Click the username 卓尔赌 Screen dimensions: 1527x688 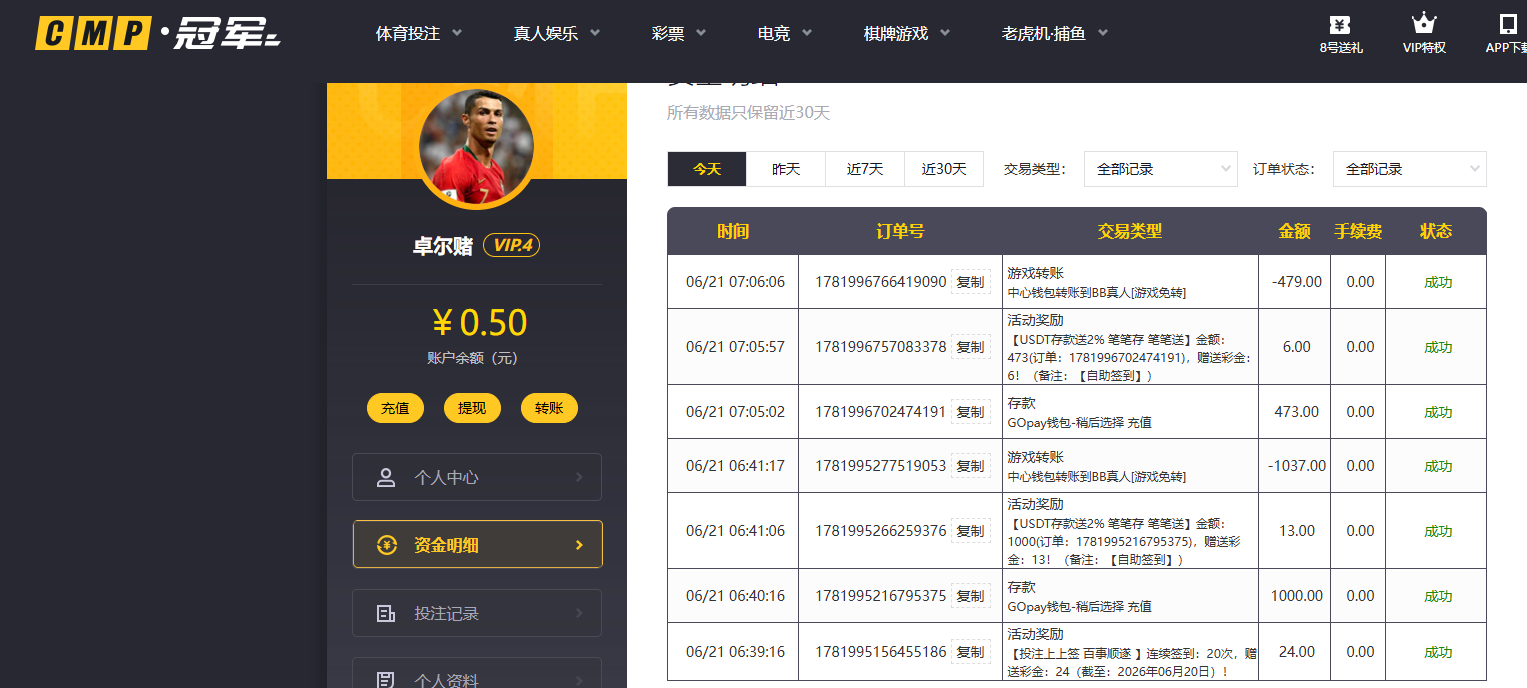(x=443, y=246)
